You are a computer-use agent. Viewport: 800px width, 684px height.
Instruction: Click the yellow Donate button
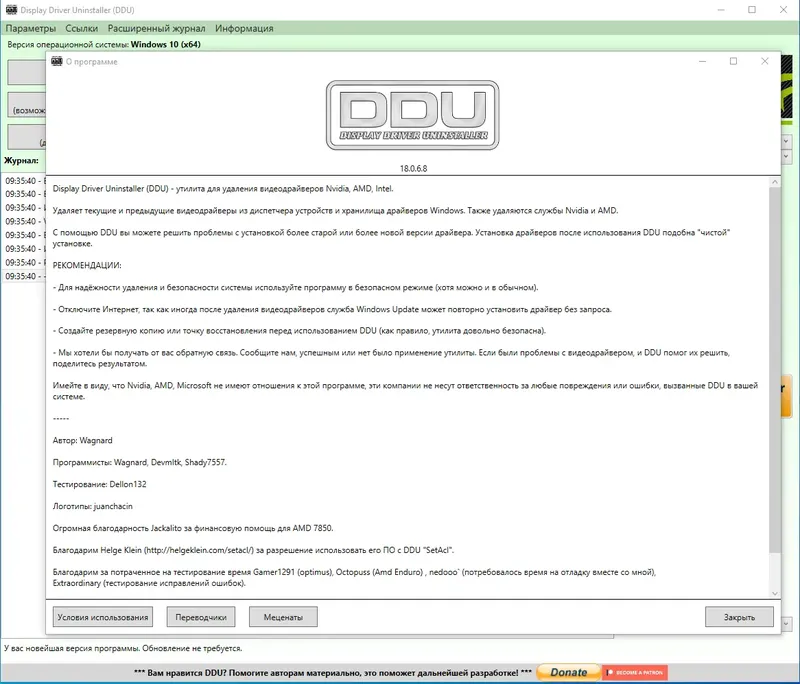568,672
